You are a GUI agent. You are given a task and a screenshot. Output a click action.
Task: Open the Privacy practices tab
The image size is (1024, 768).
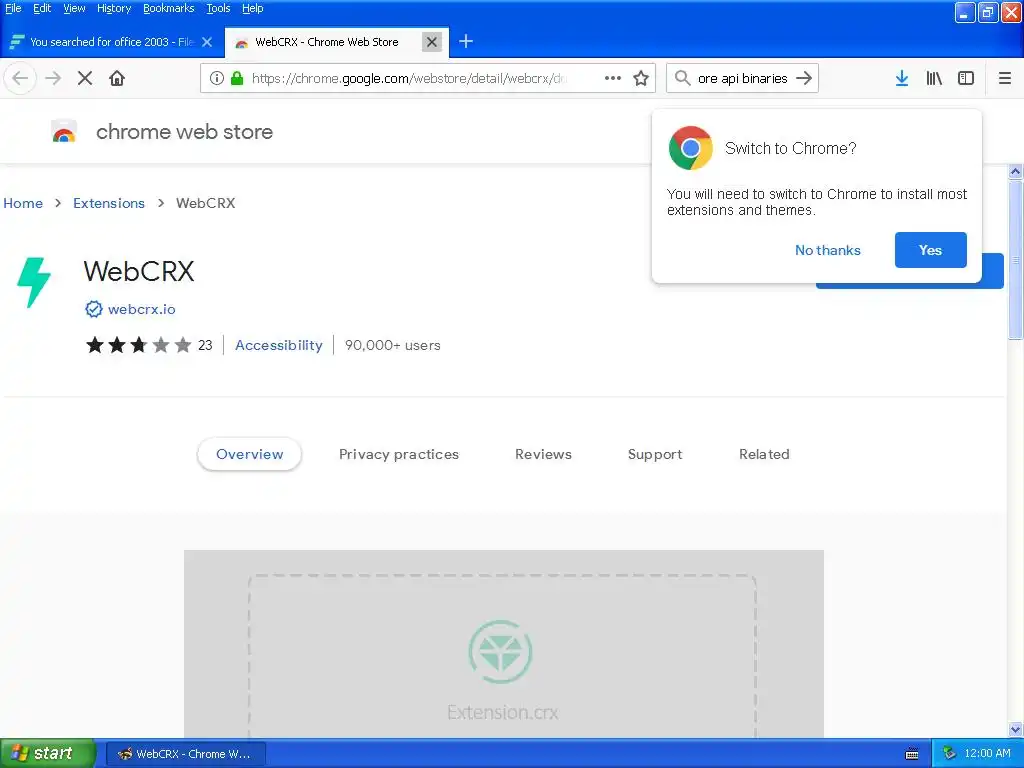[x=398, y=454]
